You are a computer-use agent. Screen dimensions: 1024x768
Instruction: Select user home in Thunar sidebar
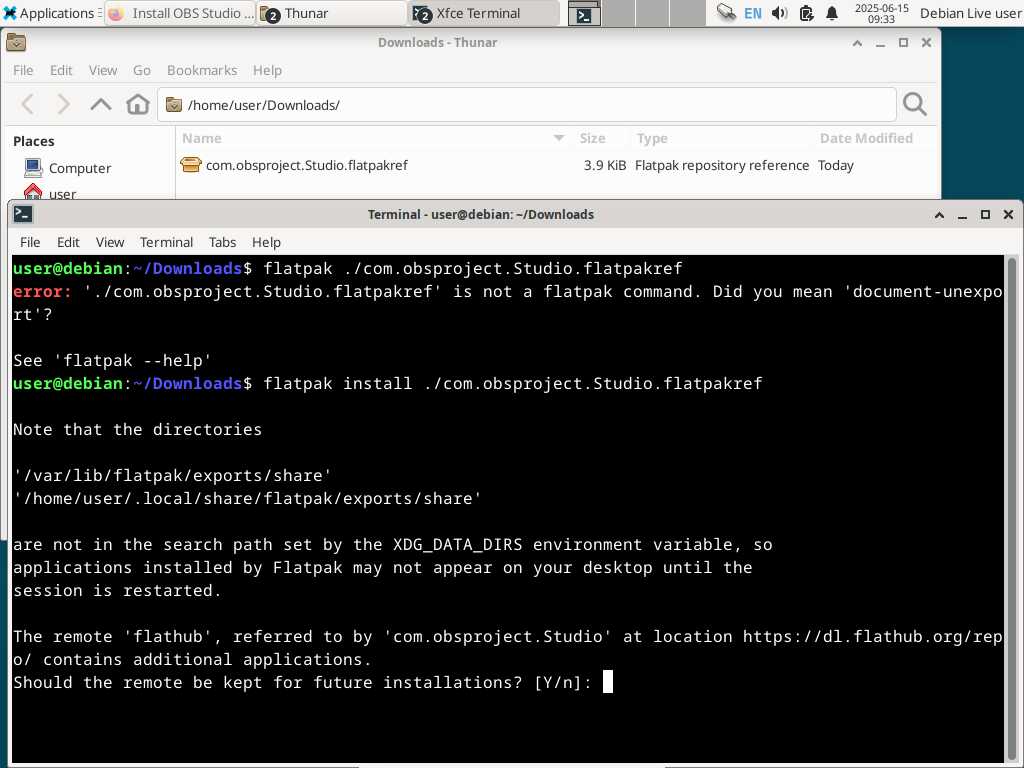pos(51,193)
